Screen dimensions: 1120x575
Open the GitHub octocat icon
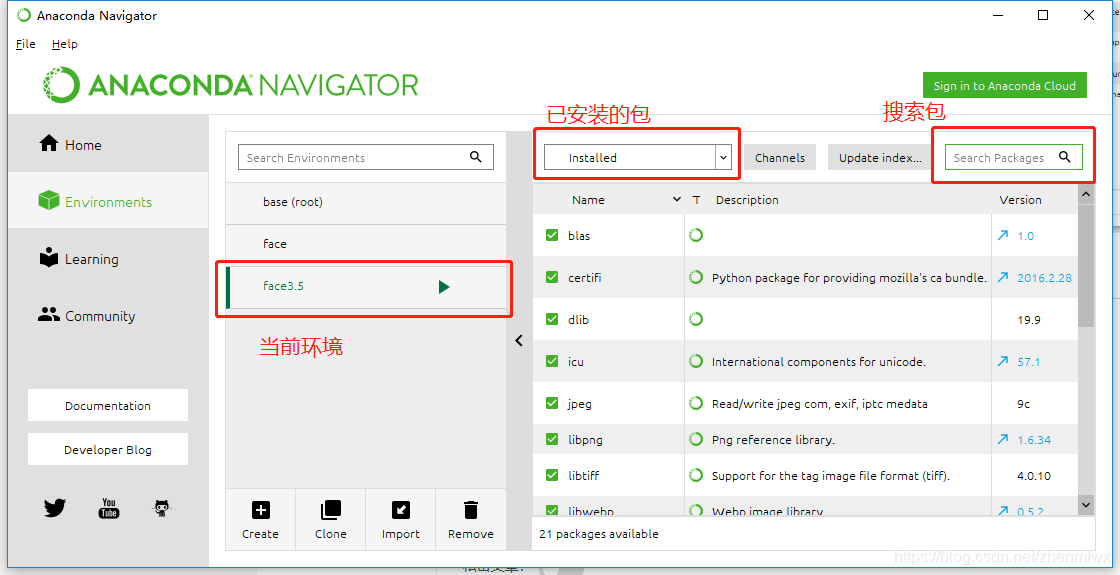click(x=162, y=508)
